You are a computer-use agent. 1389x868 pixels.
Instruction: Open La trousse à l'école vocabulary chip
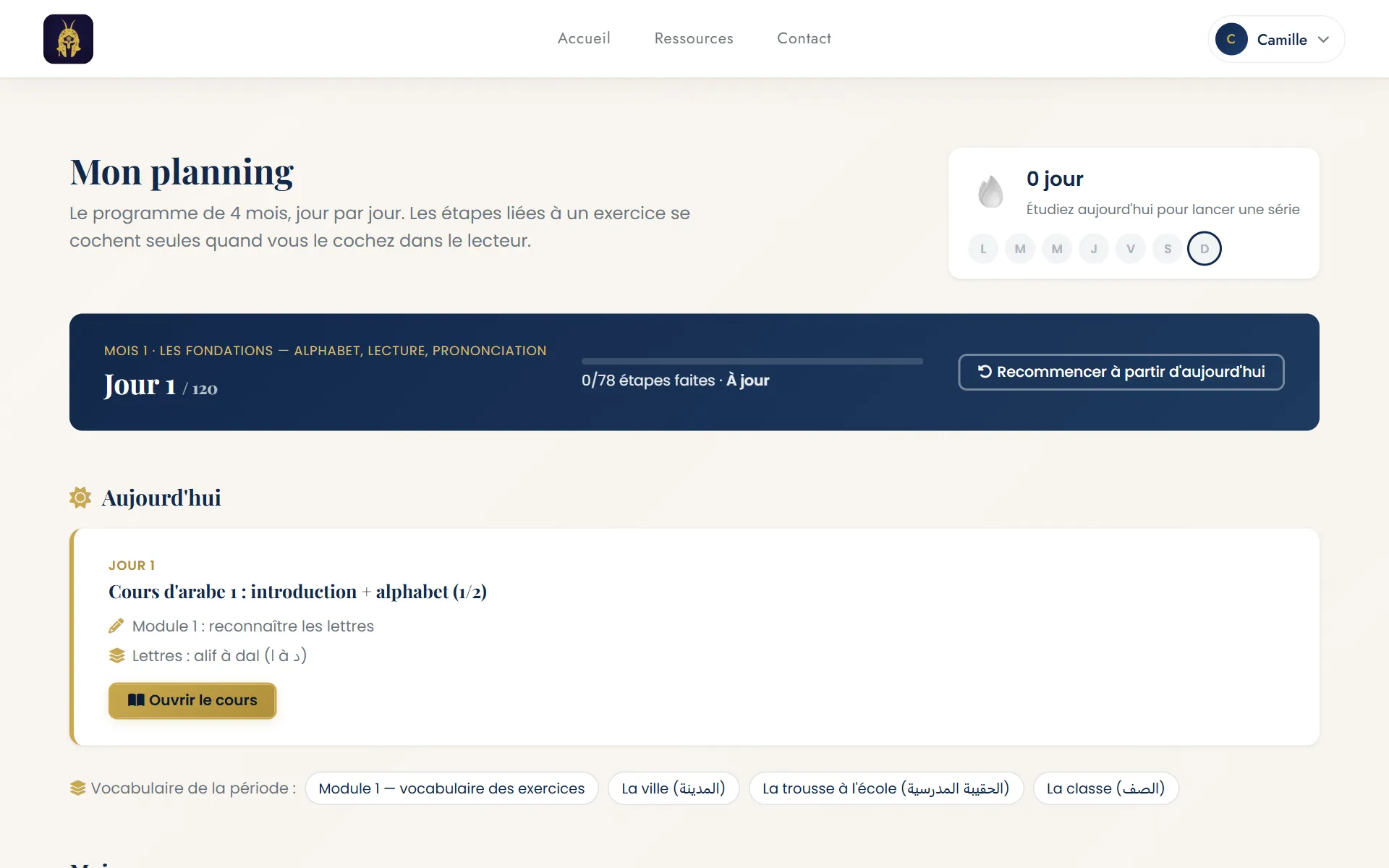coord(886,788)
